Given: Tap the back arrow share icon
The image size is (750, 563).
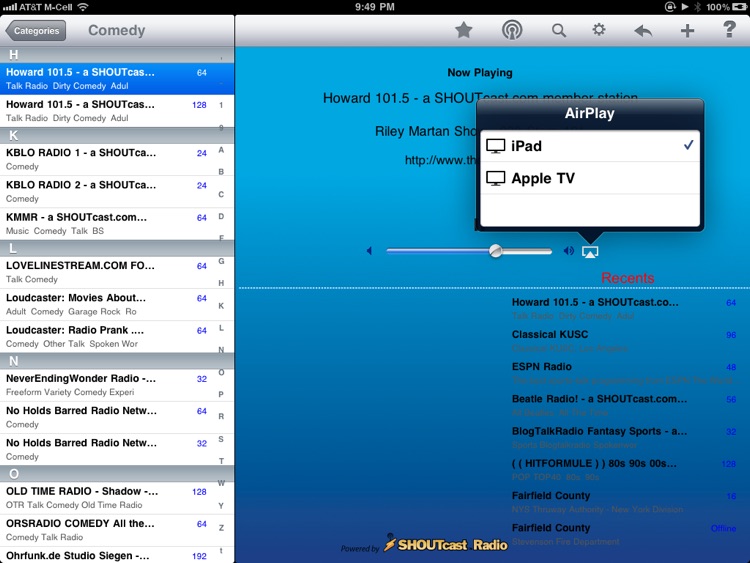Looking at the screenshot, I should 643,31.
